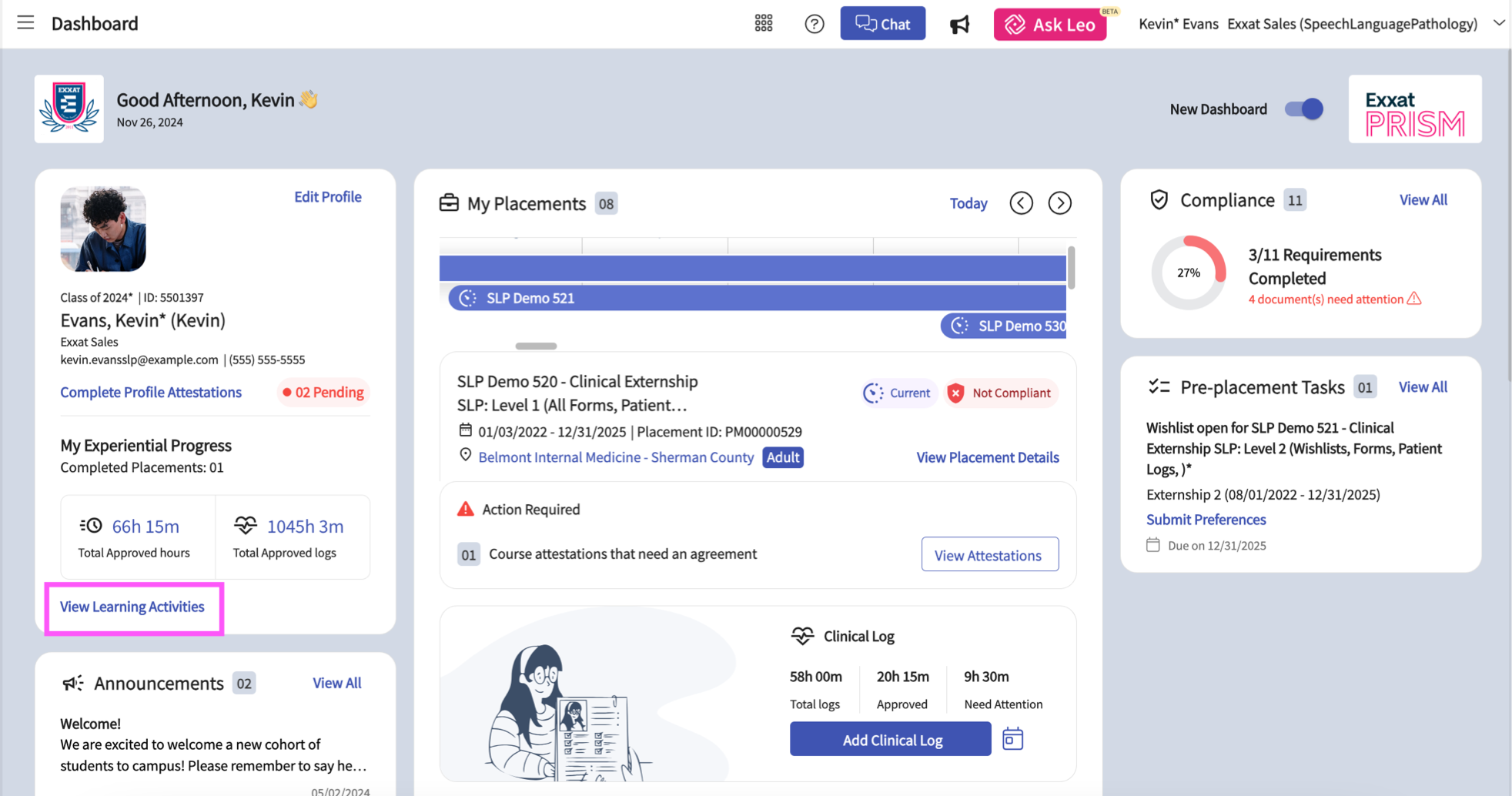The width and height of the screenshot is (1512, 796).
Task: Open the apps grid icon
Action: point(763,23)
